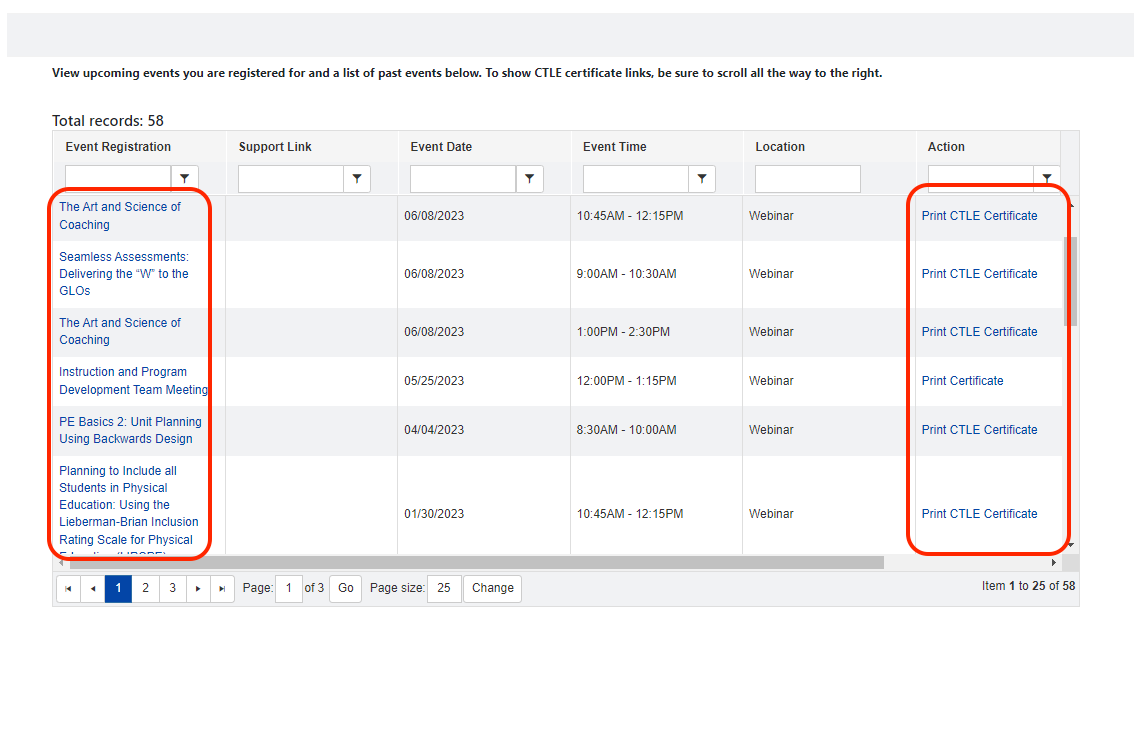Click inside the Page size field showing 25
The width and height of the screenshot is (1142, 745).
pos(444,589)
